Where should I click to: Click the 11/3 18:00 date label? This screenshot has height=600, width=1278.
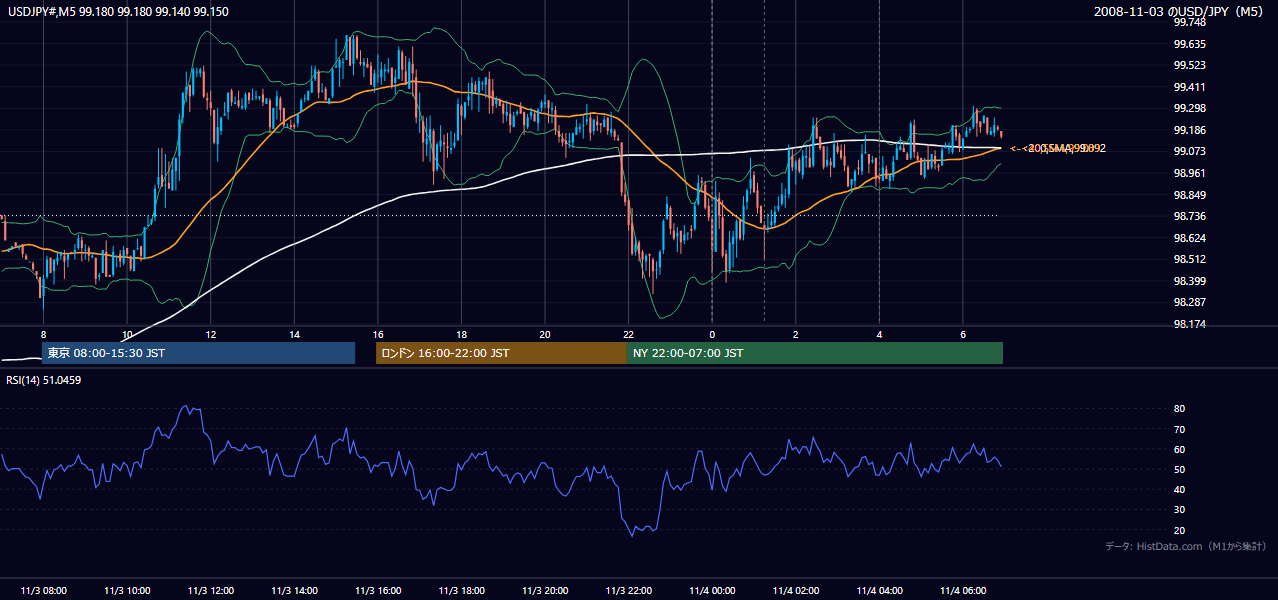point(461,590)
